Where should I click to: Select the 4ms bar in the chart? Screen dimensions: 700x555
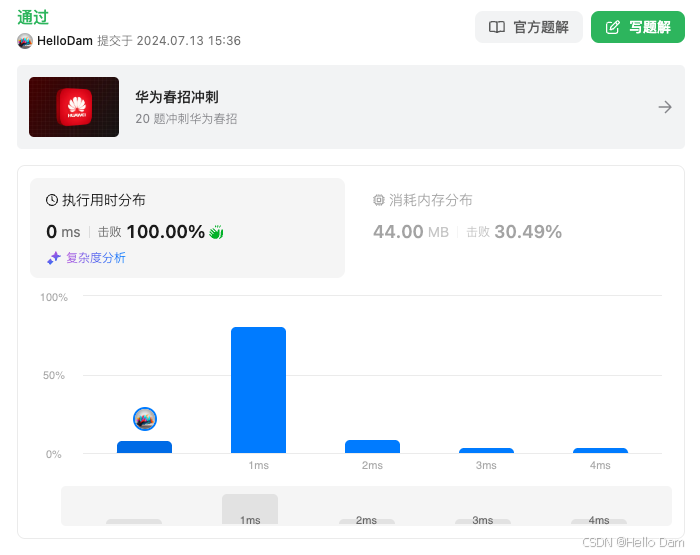point(600,451)
